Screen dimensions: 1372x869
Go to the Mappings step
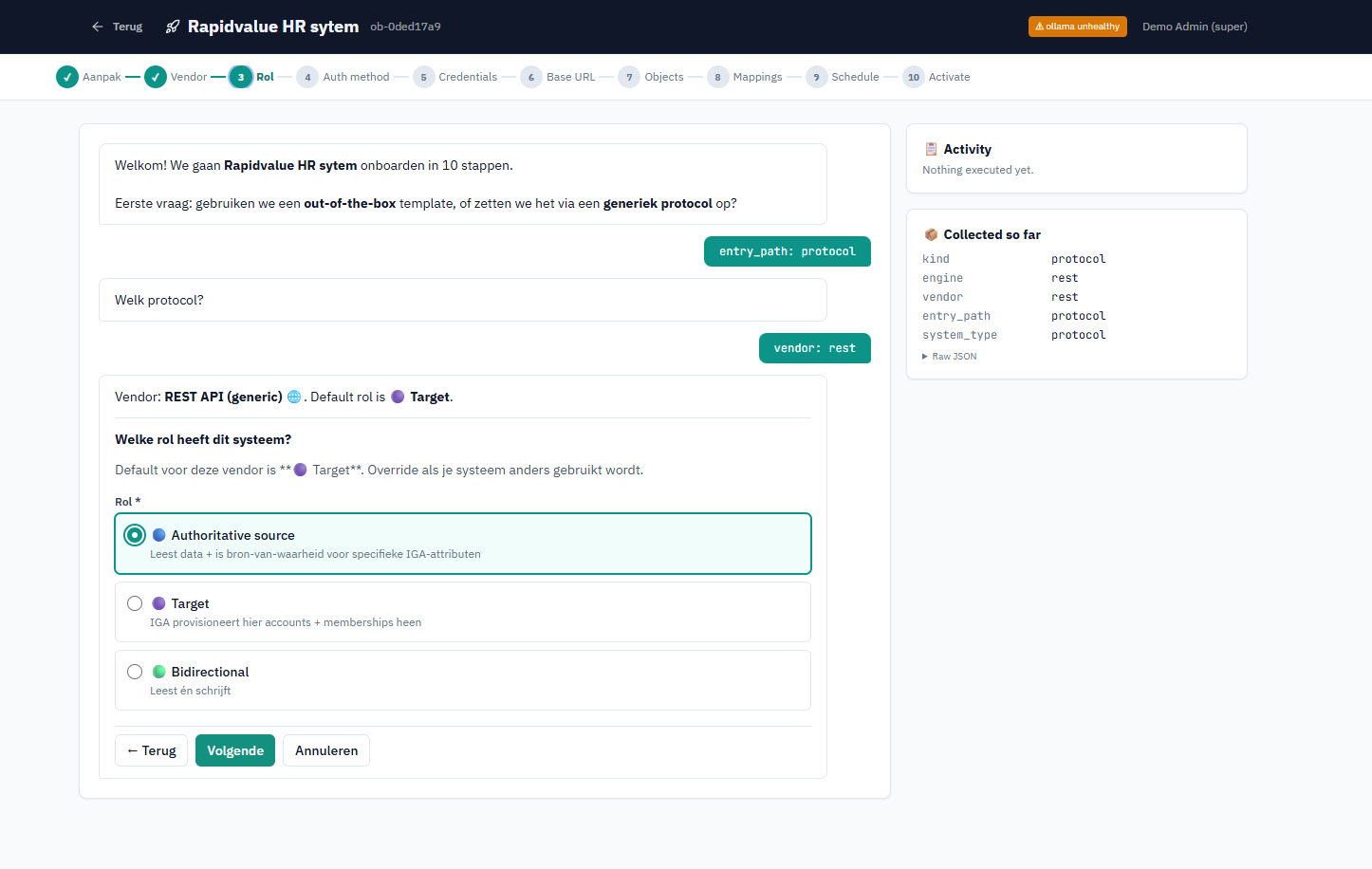click(758, 77)
